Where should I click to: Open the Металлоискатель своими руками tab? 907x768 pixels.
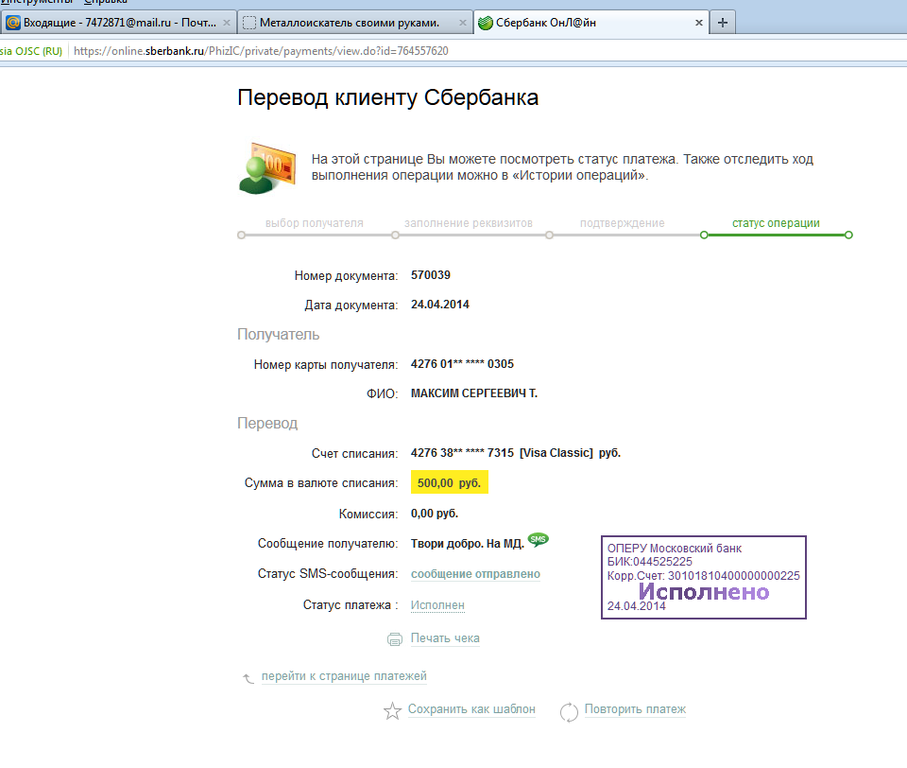tap(355, 23)
